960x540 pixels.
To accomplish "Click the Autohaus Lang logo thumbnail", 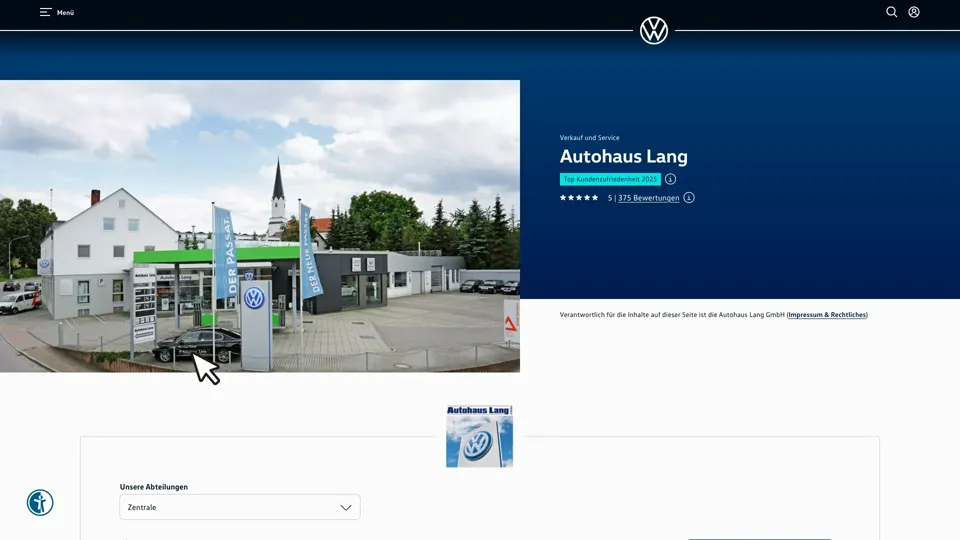I will (x=479, y=436).
